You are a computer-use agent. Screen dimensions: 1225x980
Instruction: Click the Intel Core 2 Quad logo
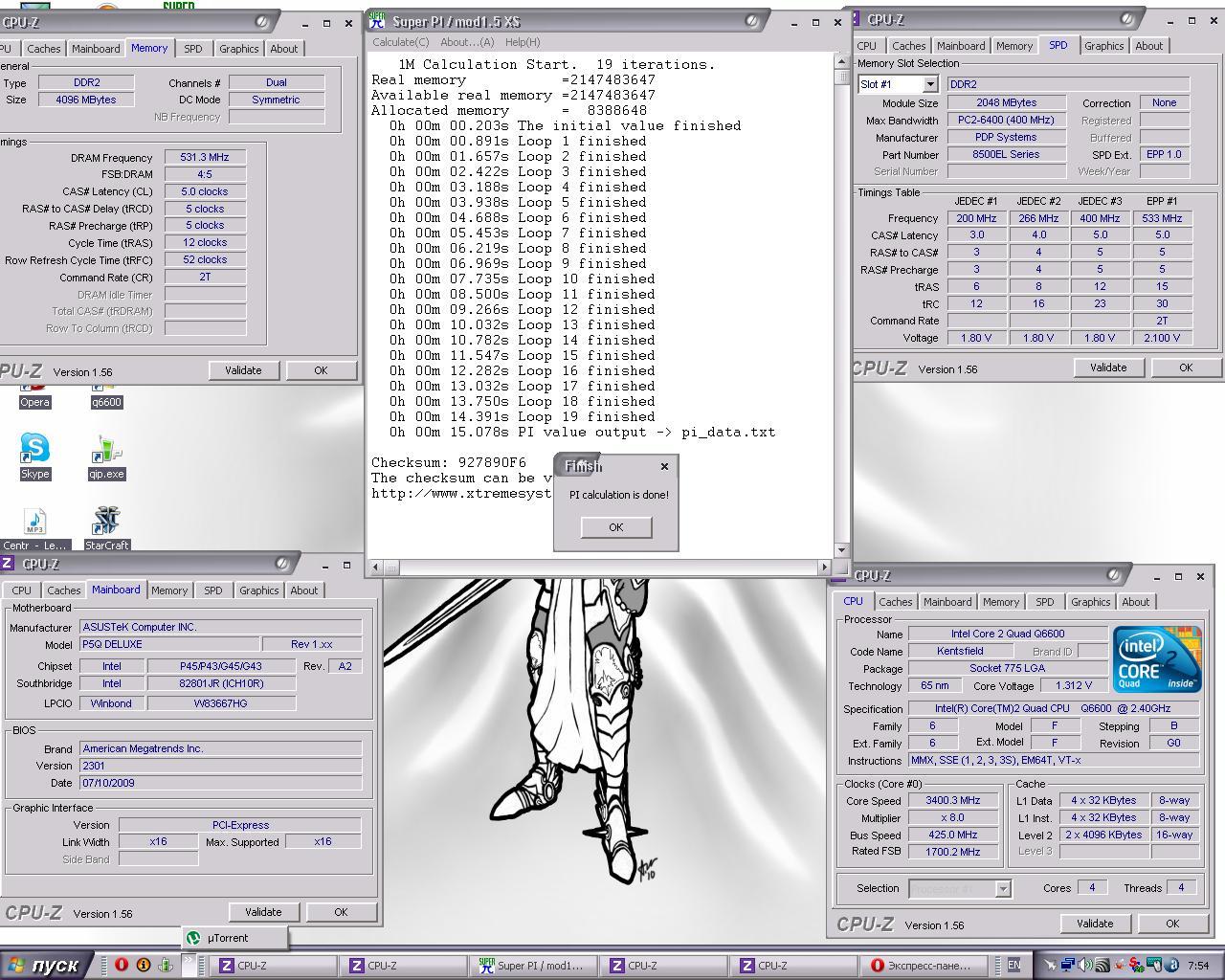pyautogui.click(x=1157, y=659)
